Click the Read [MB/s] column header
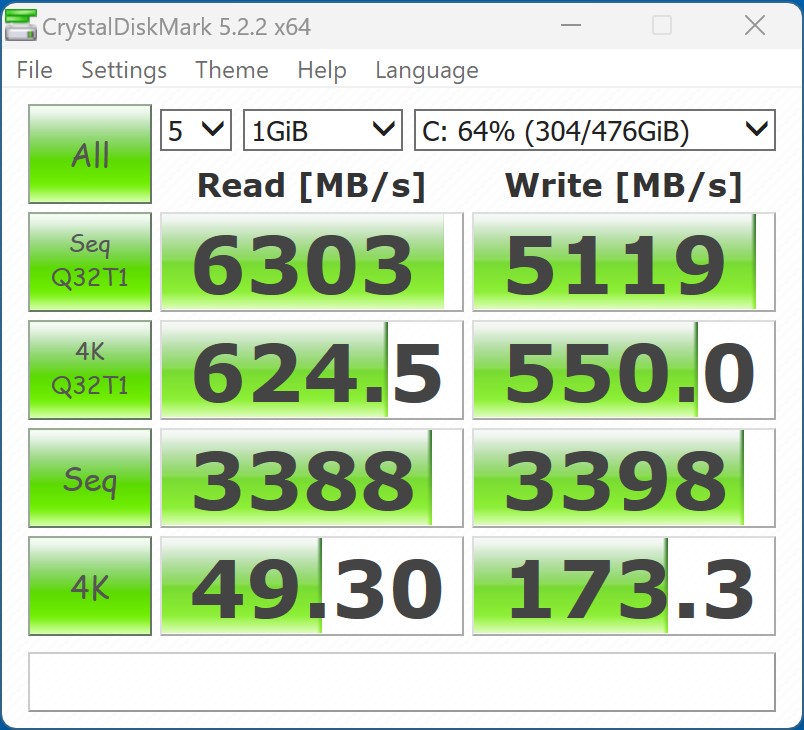Viewport: 804px width, 730px height. coord(311,186)
